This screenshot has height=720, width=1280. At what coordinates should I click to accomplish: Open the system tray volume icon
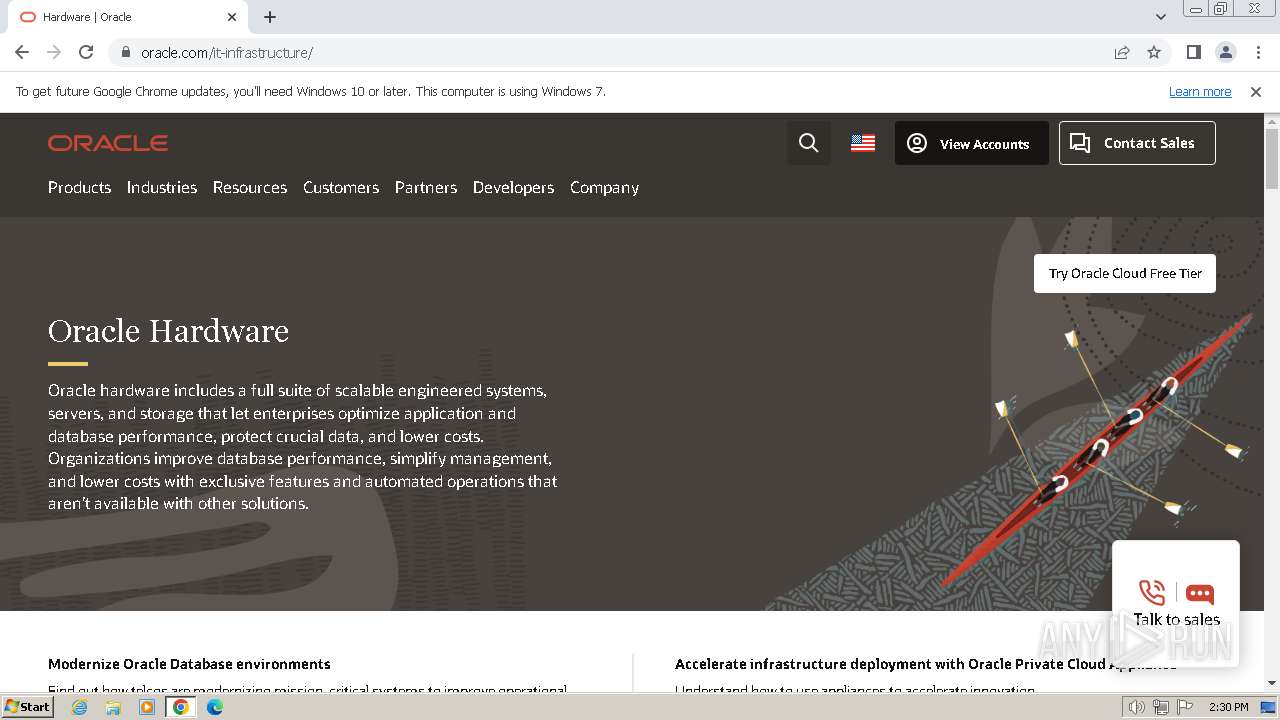(1136, 707)
